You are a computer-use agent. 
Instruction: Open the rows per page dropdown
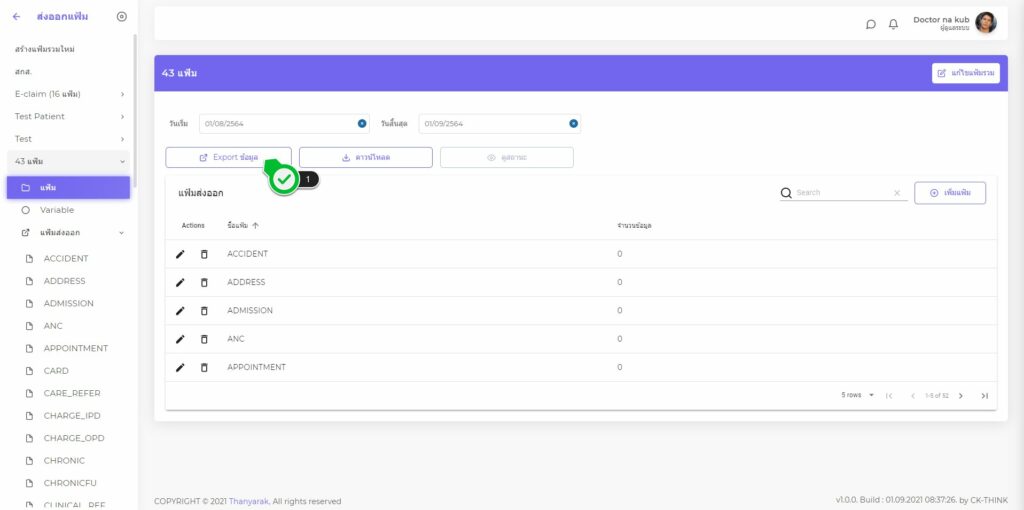[858, 395]
